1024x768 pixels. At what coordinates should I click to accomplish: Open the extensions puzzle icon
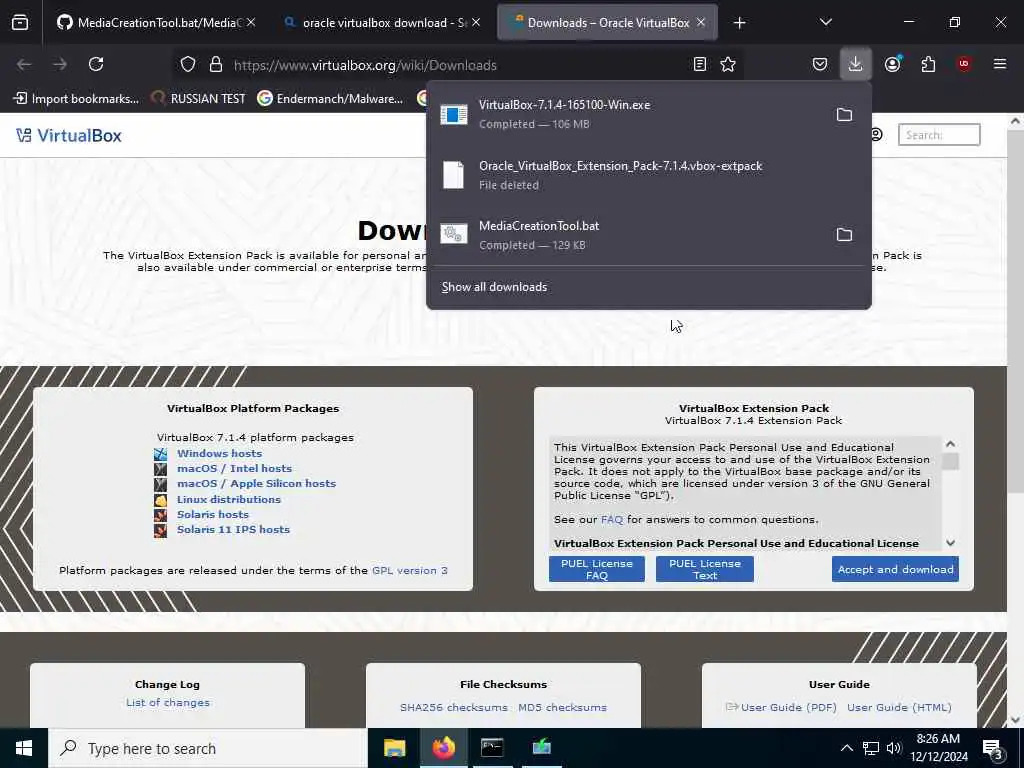[x=928, y=64]
